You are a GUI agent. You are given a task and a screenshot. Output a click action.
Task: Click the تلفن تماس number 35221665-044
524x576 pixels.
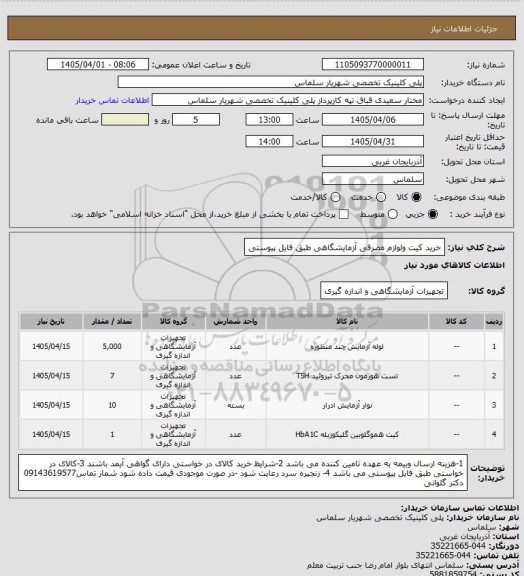tap(443, 555)
